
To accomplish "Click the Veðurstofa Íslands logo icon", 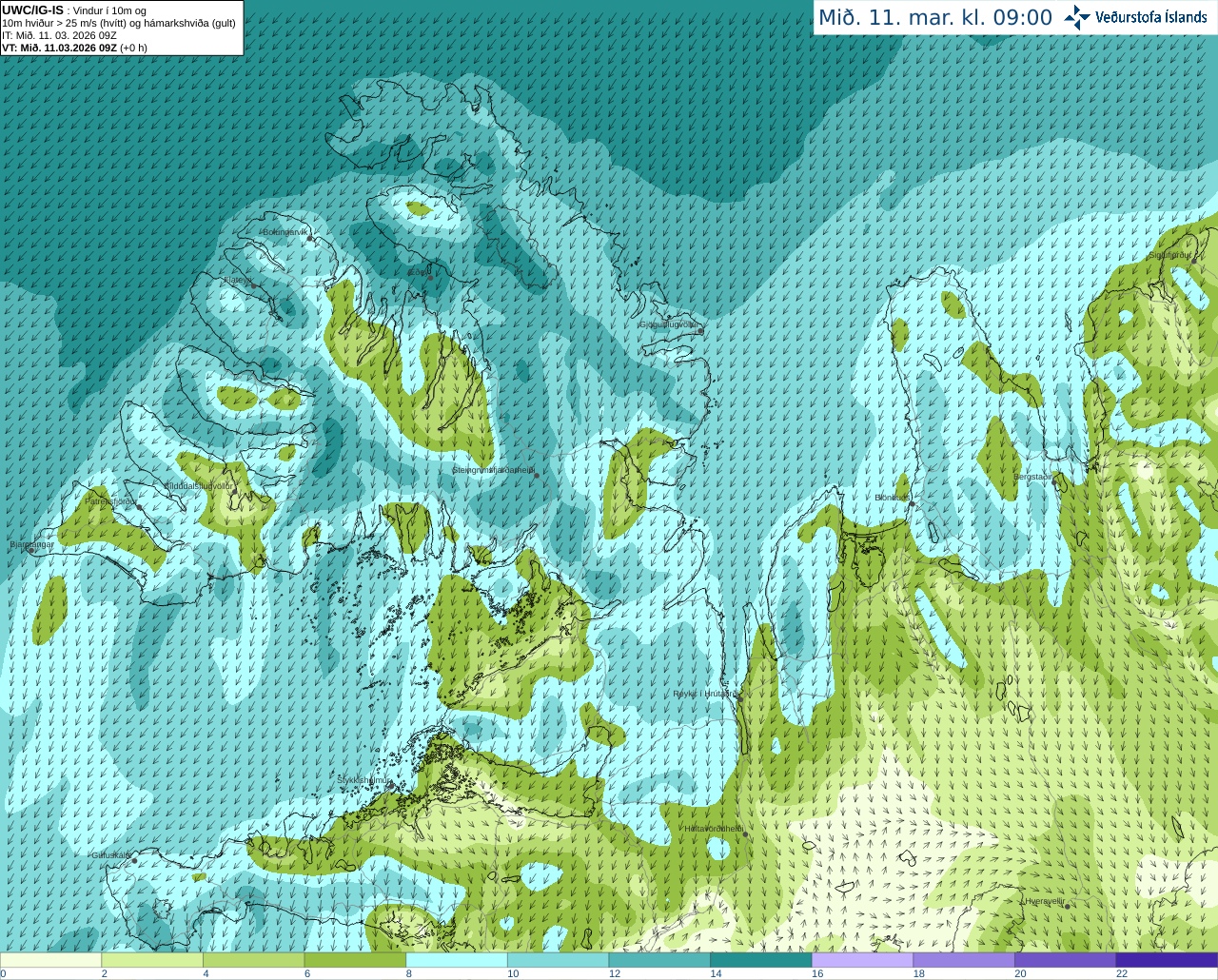I will click(x=1077, y=17).
